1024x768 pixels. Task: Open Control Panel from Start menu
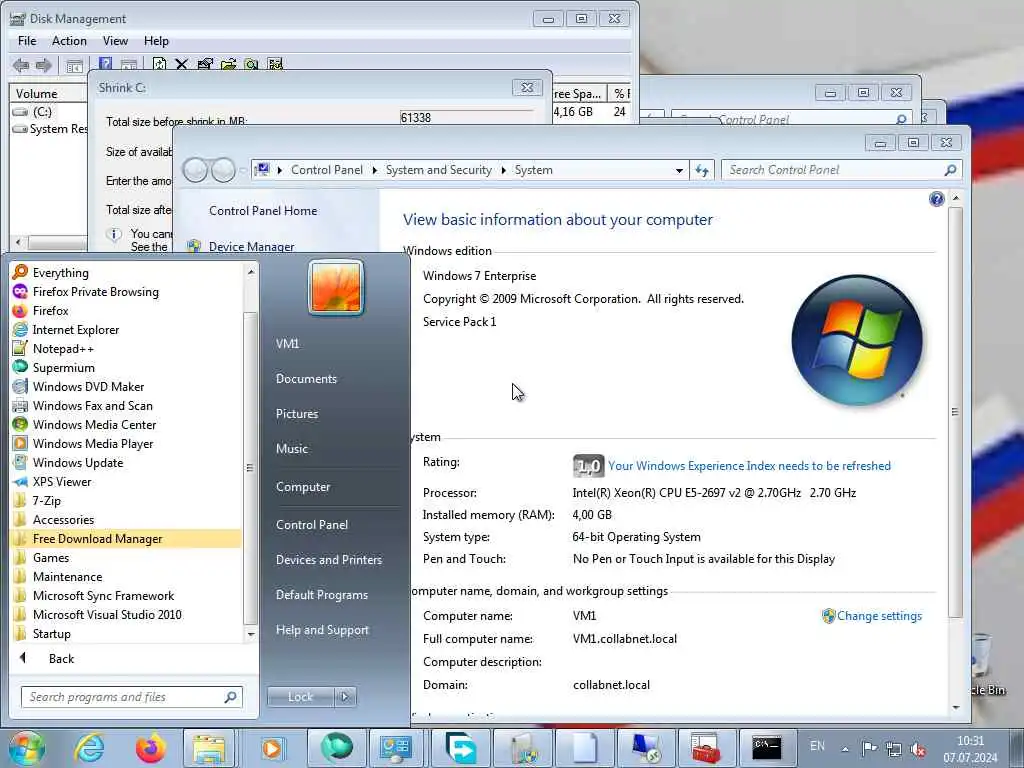[x=312, y=524]
